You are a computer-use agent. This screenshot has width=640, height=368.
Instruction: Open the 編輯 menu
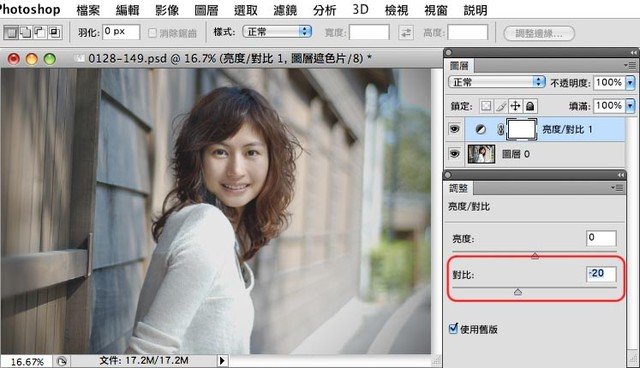point(127,9)
